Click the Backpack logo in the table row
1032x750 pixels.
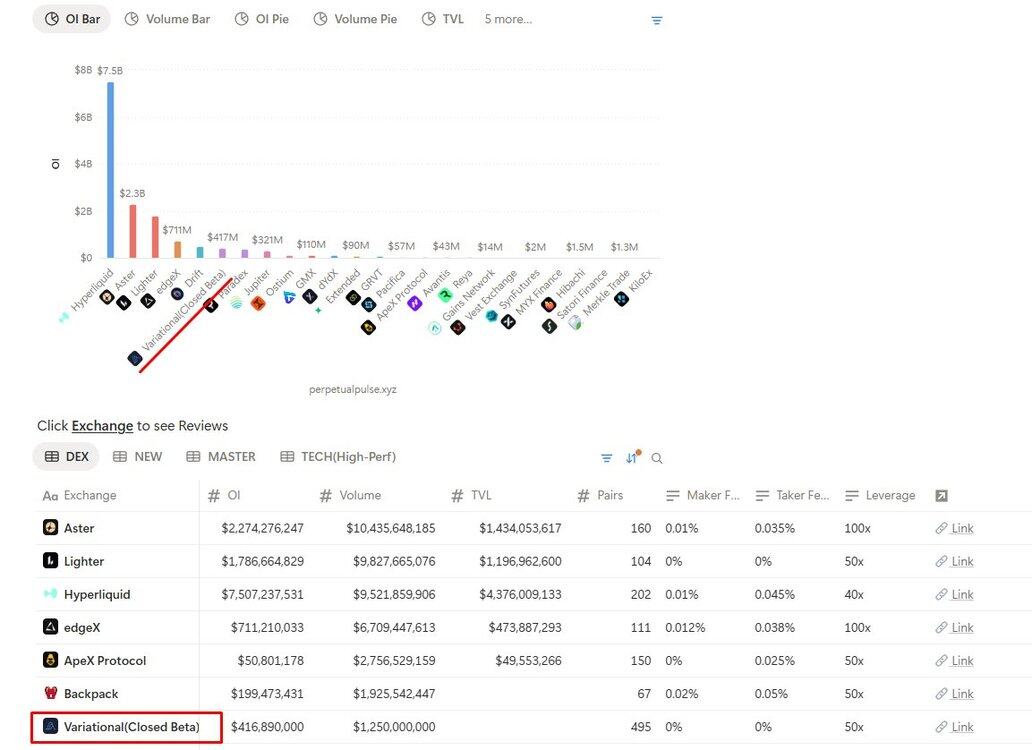tap(50, 693)
